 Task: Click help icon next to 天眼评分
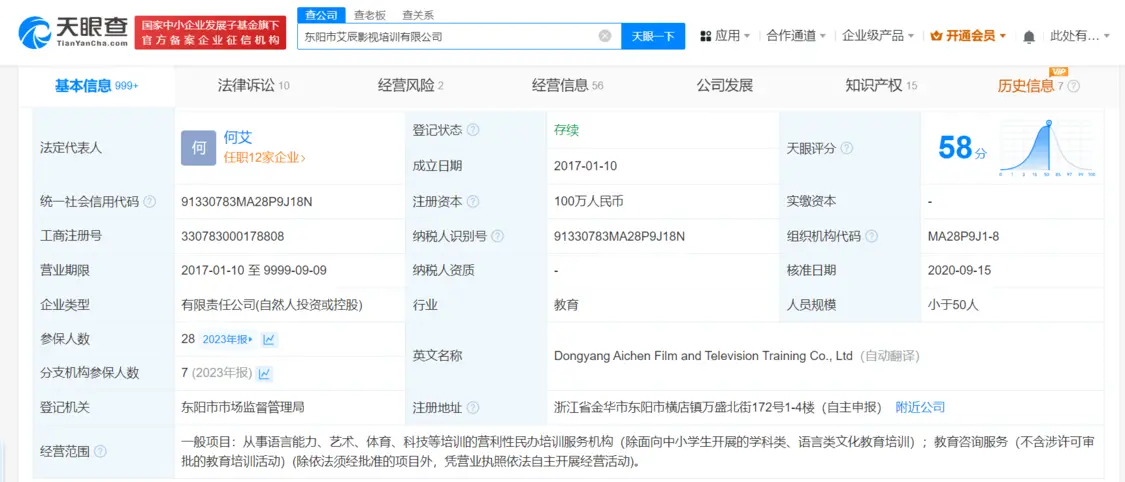[847, 148]
